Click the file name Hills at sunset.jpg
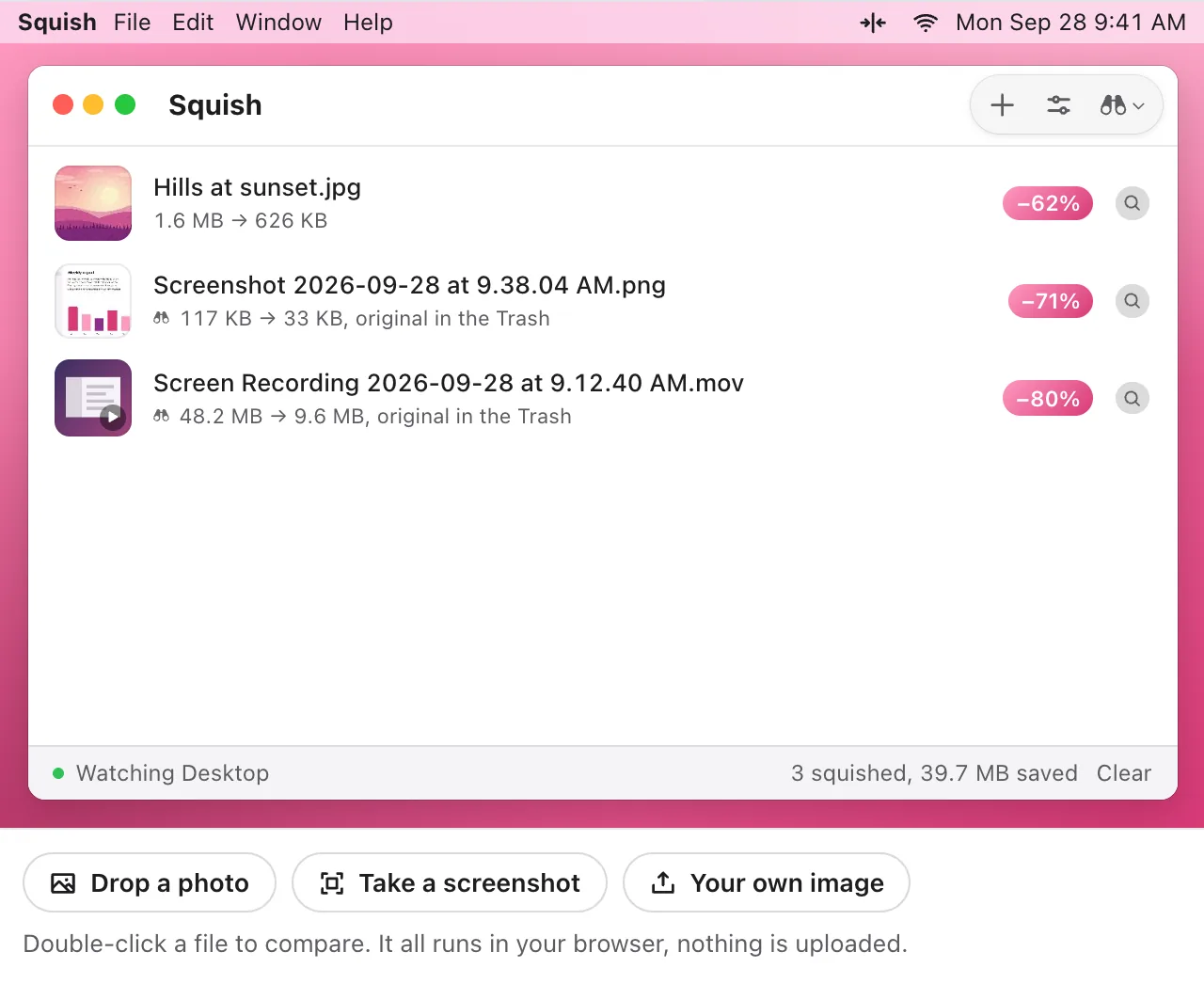The image size is (1204, 984). click(257, 188)
